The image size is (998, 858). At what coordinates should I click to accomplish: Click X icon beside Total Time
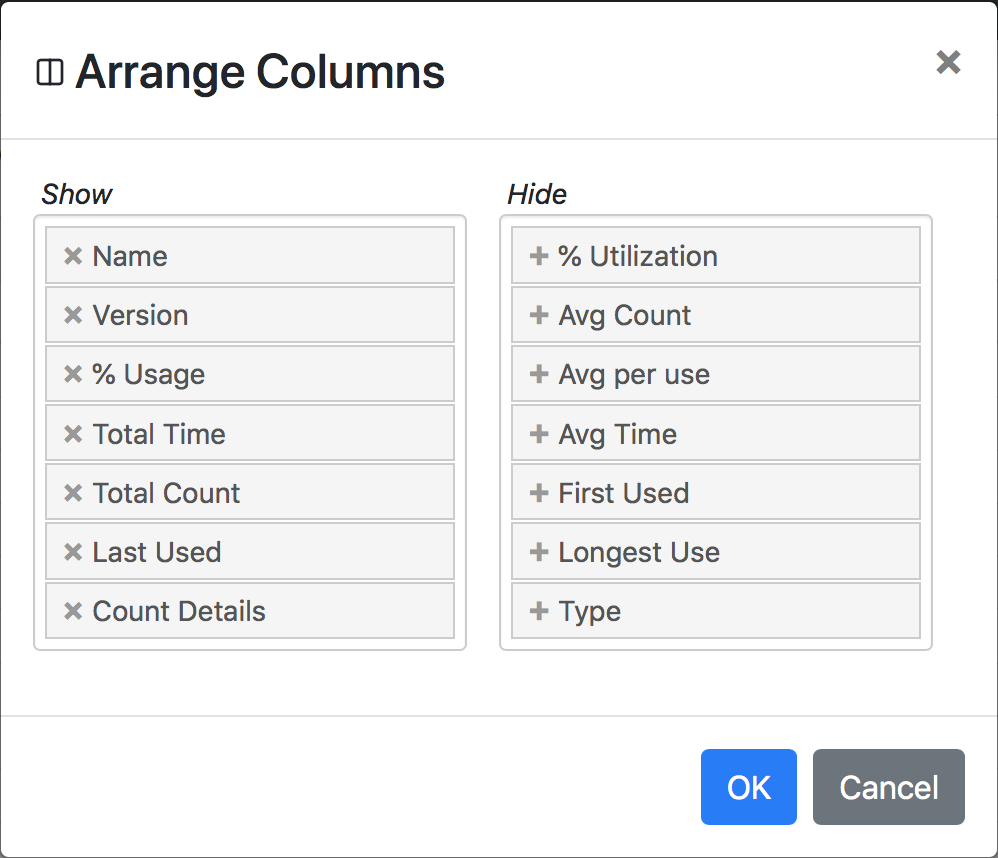tap(73, 434)
